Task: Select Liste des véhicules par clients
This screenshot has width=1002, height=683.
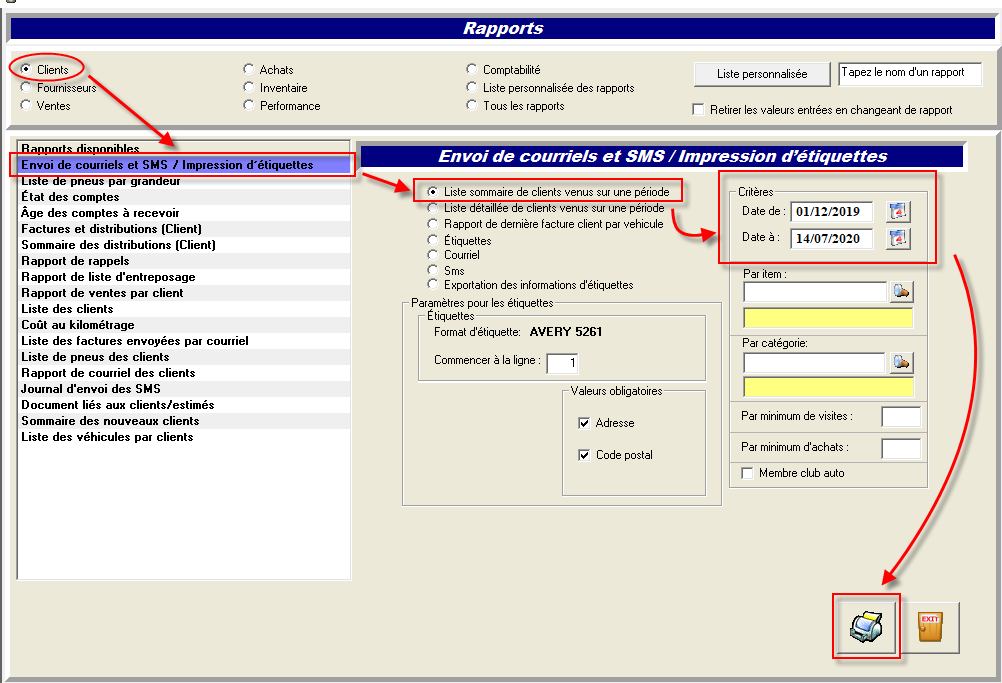Action: pyautogui.click(x=184, y=436)
